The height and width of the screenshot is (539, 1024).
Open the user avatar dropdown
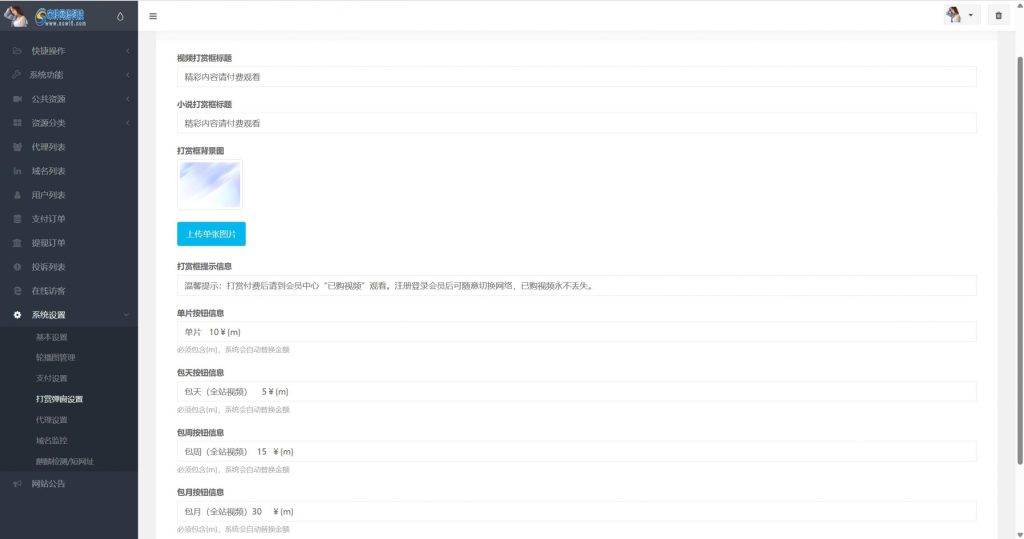click(x=960, y=15)
